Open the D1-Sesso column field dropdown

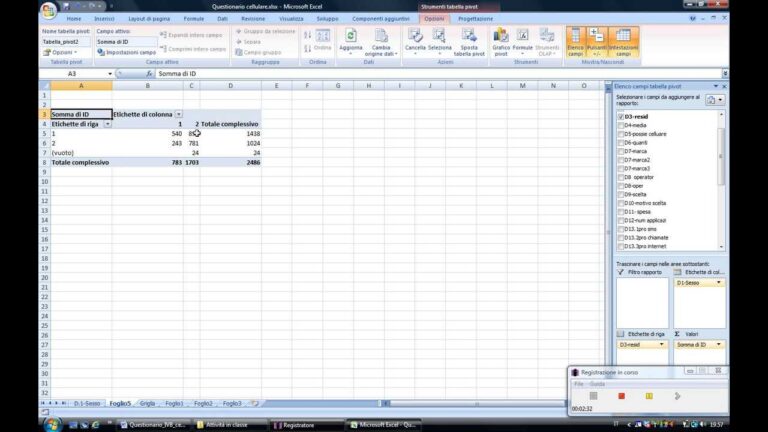[719, 283]
